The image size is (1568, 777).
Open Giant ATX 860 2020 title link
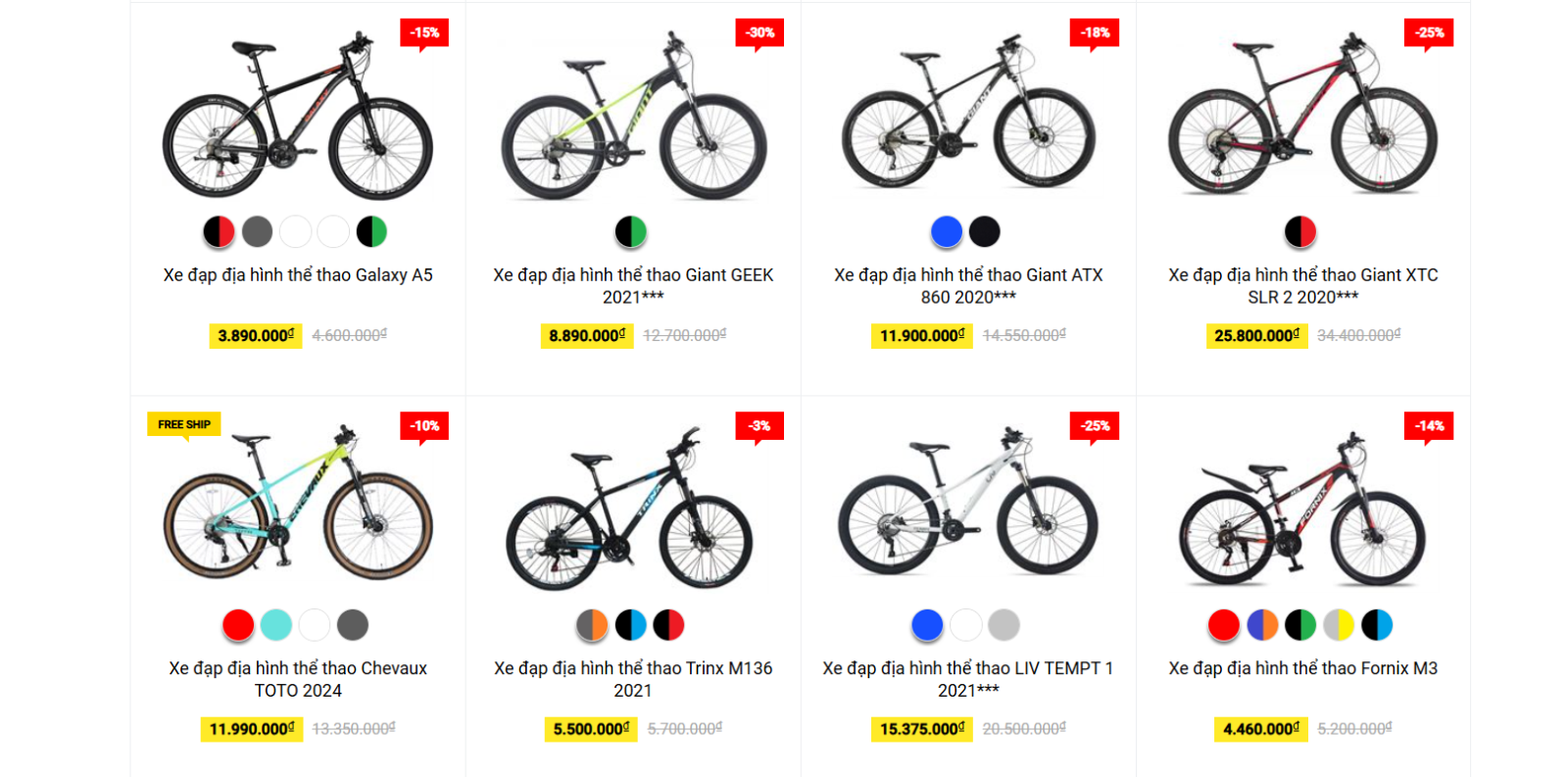point(968,286)
